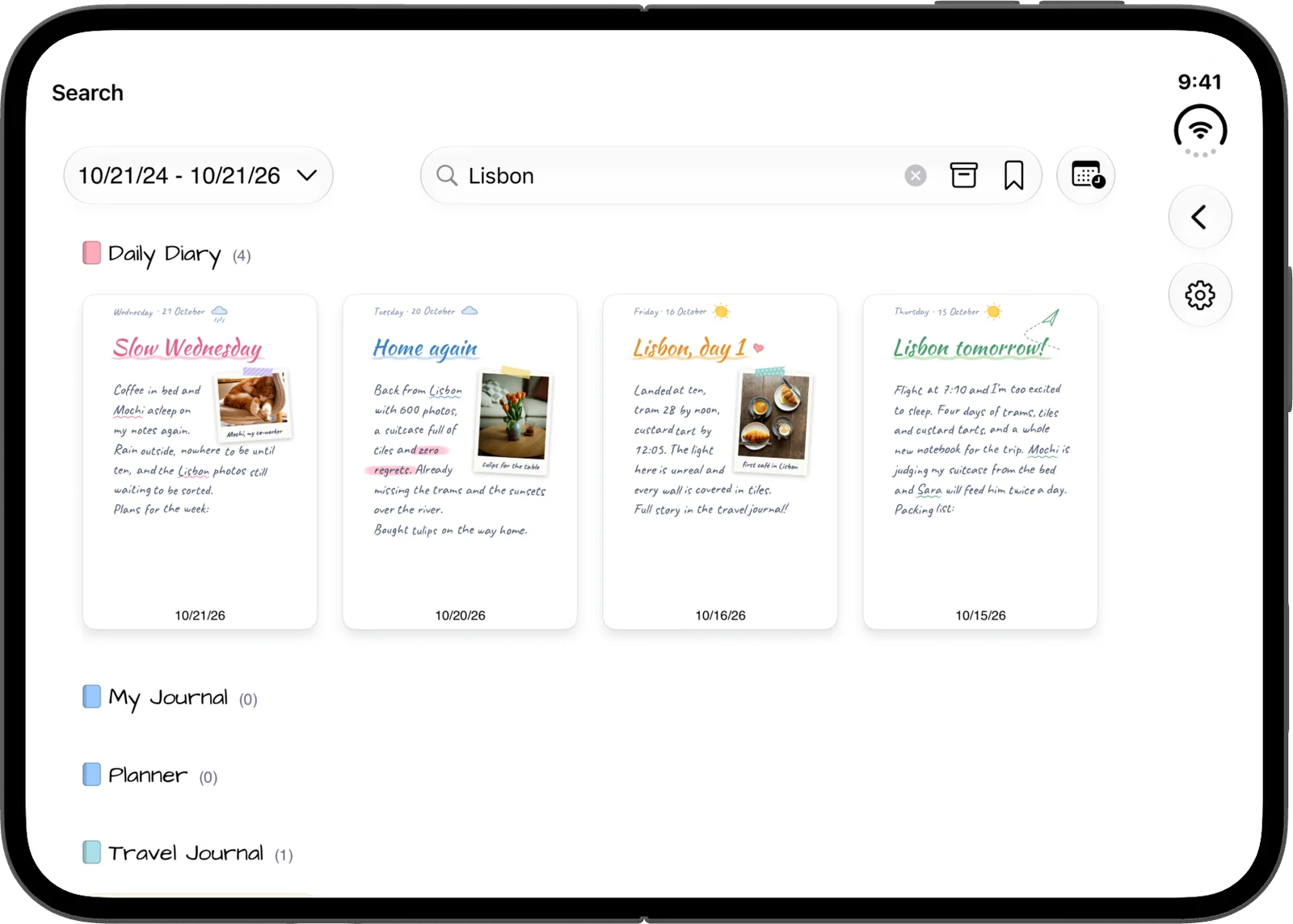Screen dimensions: 1293x924
Task: Open settings gear button
Action: (1200, 295)
